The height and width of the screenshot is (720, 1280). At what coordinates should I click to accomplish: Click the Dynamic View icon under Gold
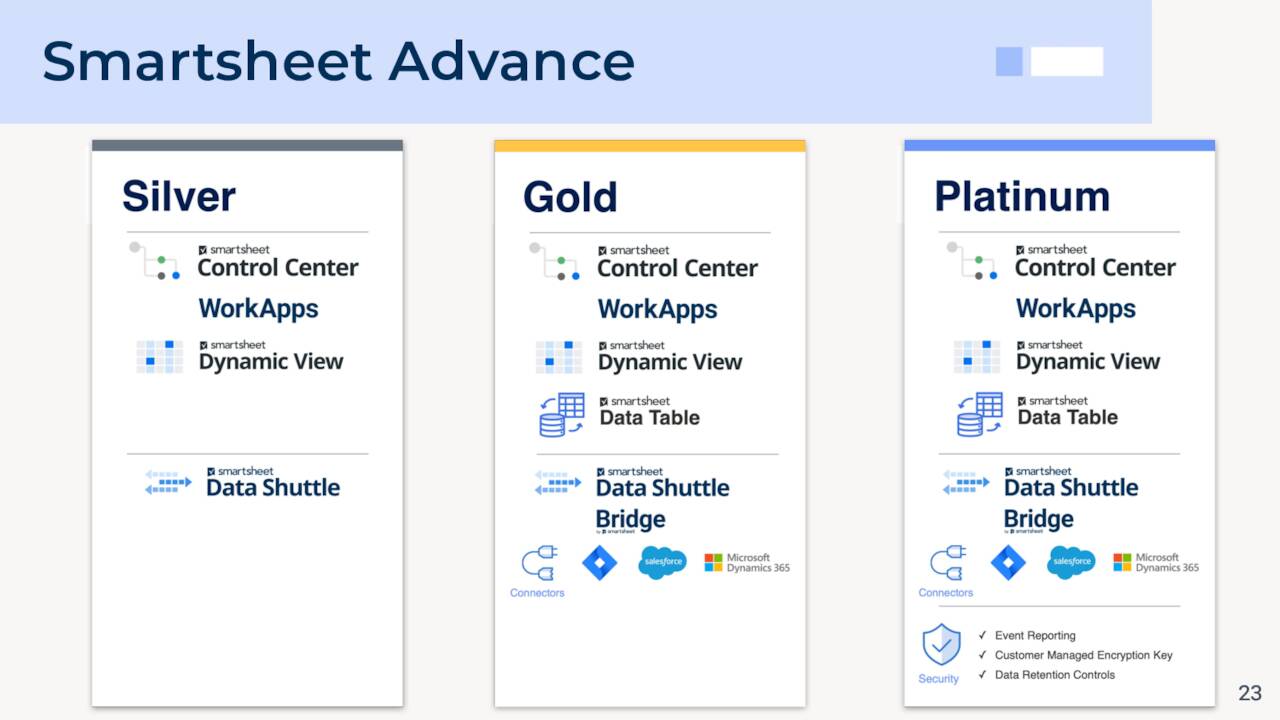(x=560, y=357)
